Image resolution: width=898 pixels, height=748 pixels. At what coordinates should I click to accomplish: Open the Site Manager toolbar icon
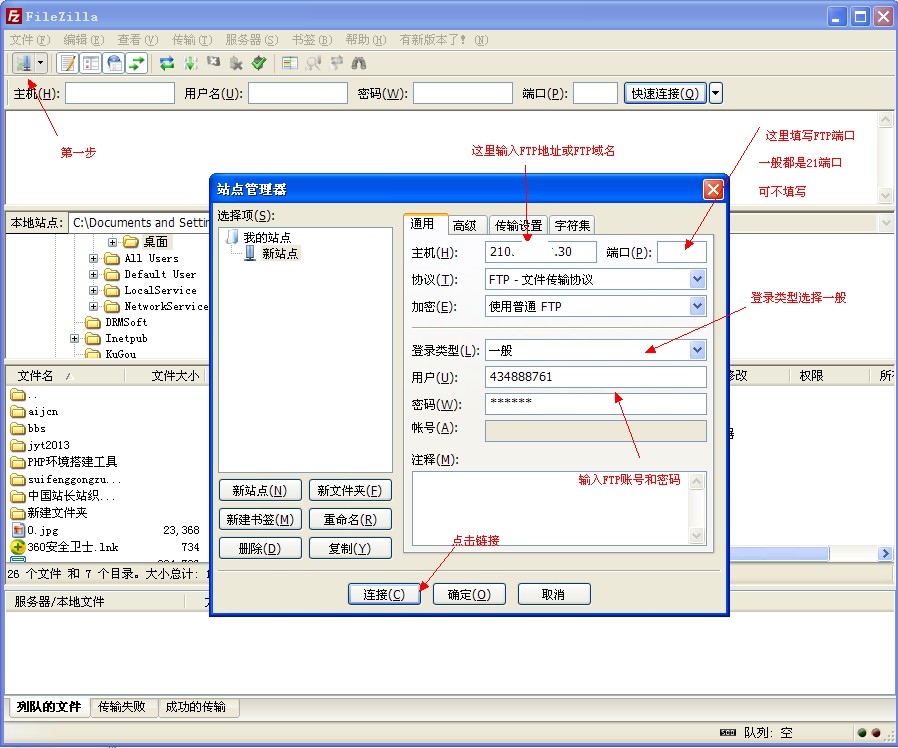point(23,63)
